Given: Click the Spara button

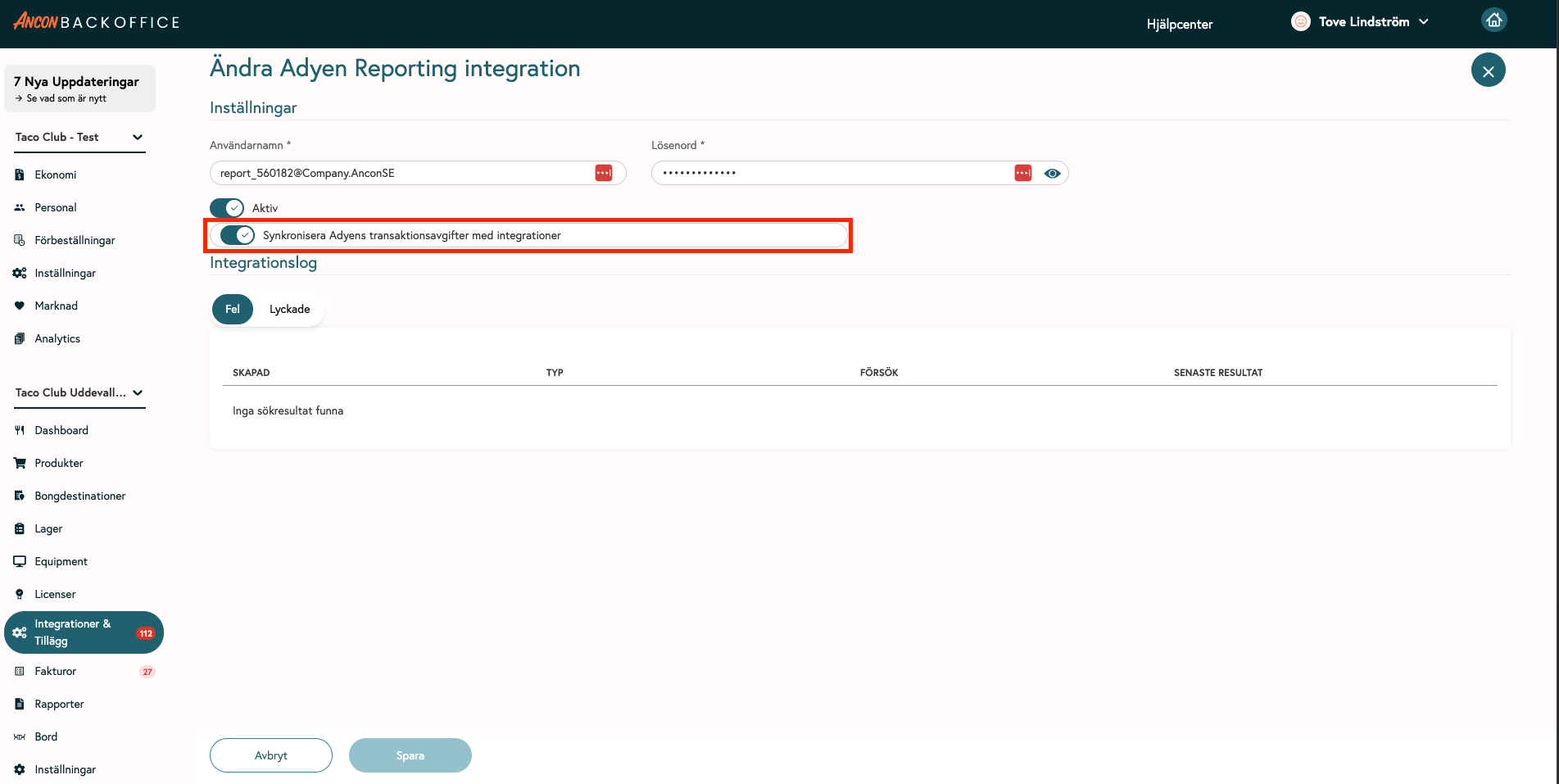Looking at the screenshot, I should click(410, 755).
